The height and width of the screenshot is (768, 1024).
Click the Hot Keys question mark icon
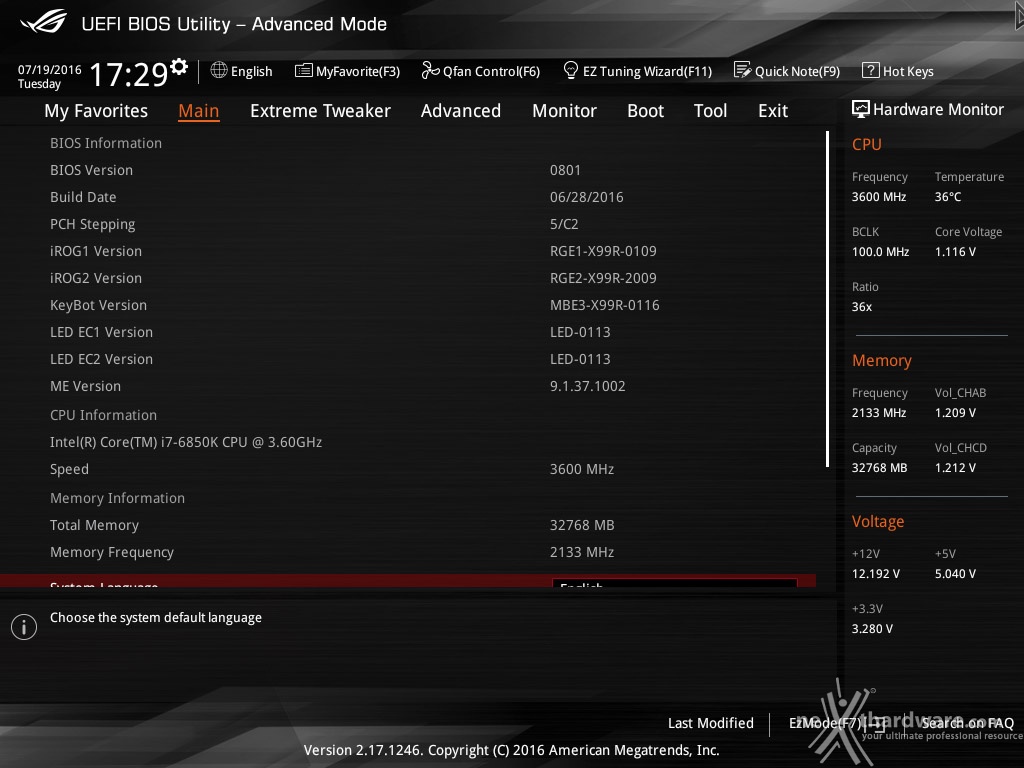[x=871, y=70]
